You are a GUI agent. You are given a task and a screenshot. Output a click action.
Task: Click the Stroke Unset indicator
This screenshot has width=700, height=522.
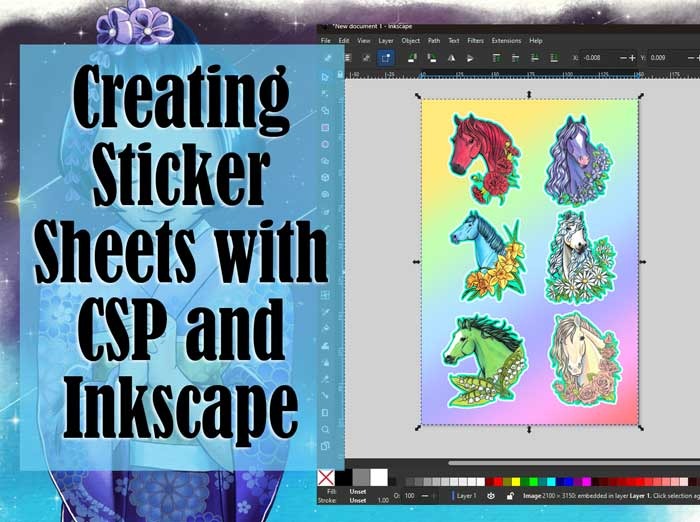click(x=358, y=500)
